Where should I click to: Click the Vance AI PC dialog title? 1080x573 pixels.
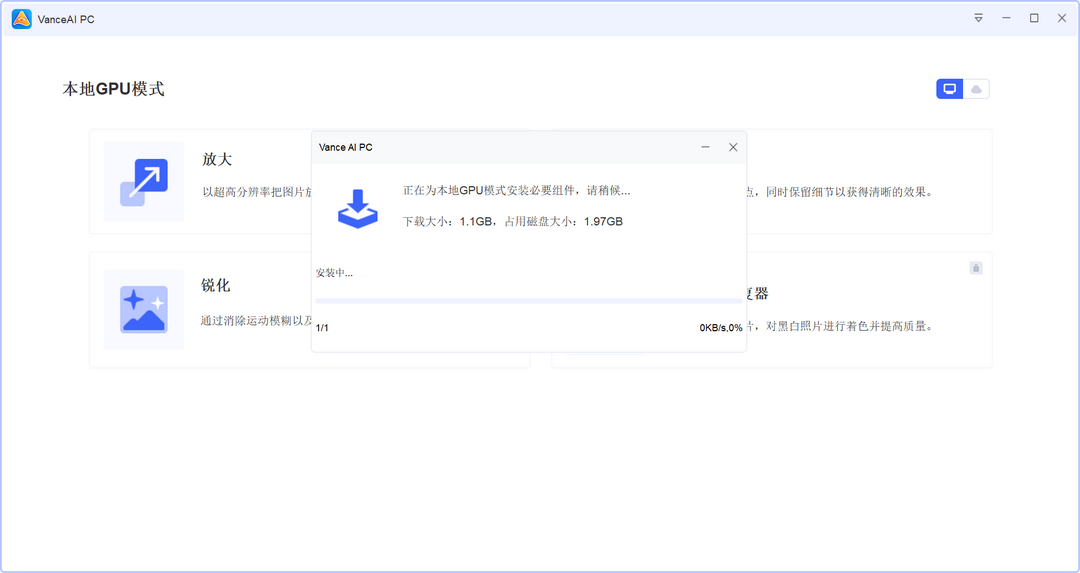[x=346, y=147]
